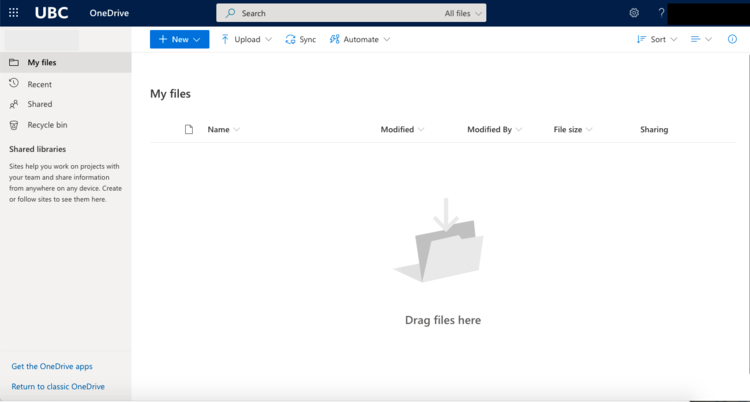Click the search magnifier icon
This screenshot has width=750, height=402.
tap(230, 13)
